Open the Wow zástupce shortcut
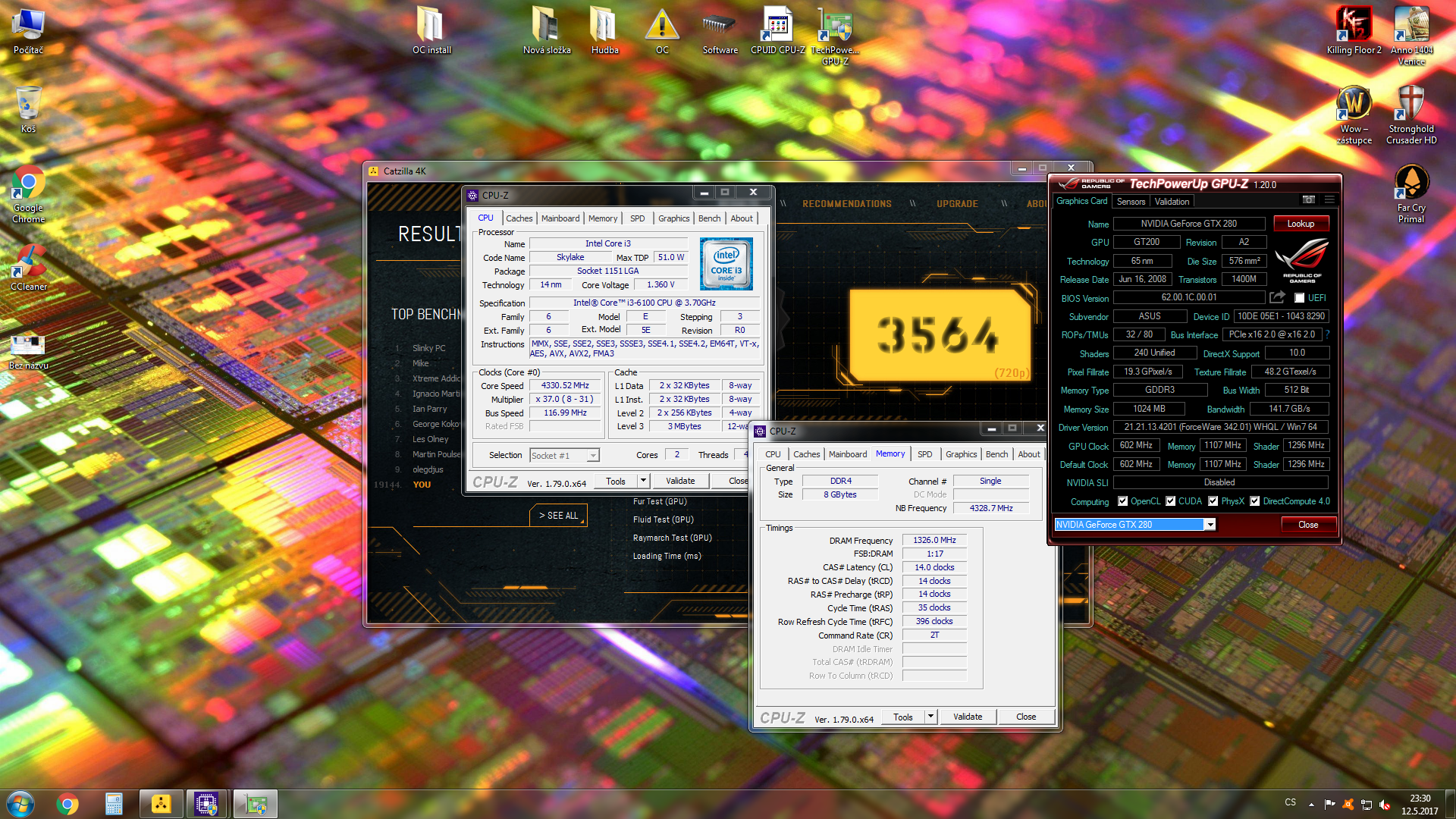 [1354, 115]
